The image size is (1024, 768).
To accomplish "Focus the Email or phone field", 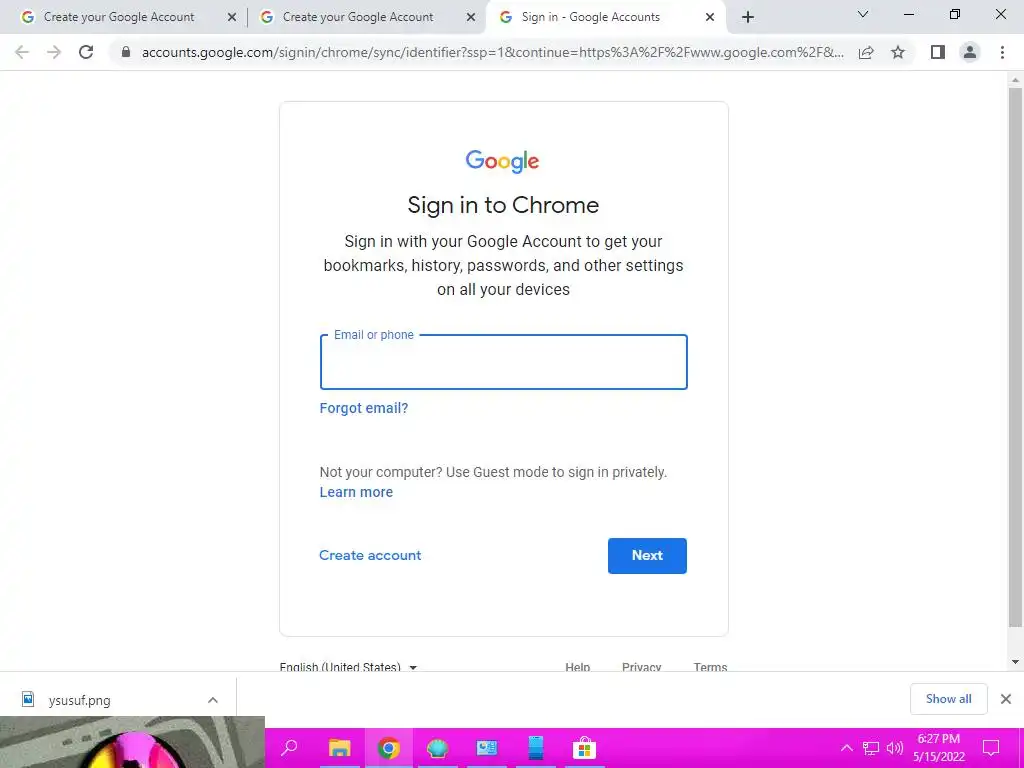I will pos(504,362).
